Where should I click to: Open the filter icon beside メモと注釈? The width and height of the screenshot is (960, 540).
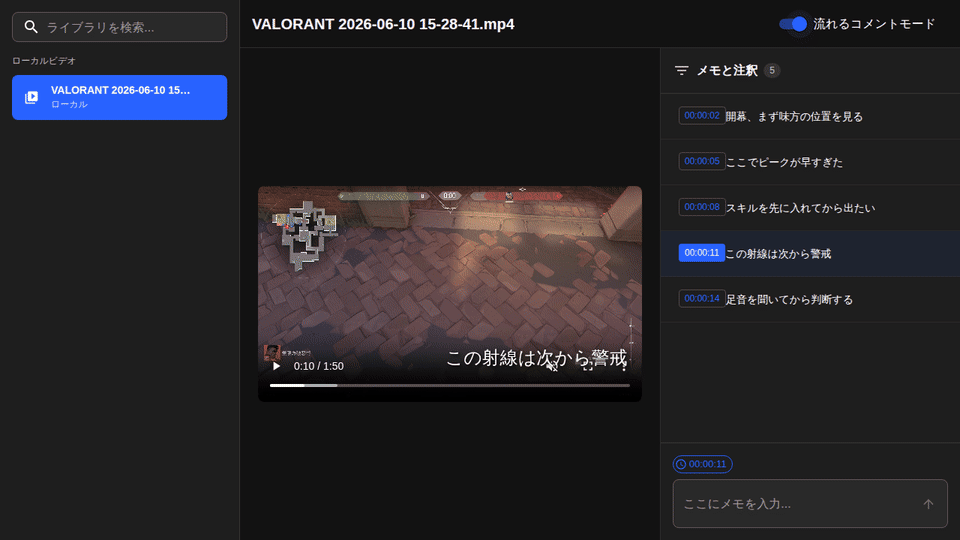coord(681,70)
